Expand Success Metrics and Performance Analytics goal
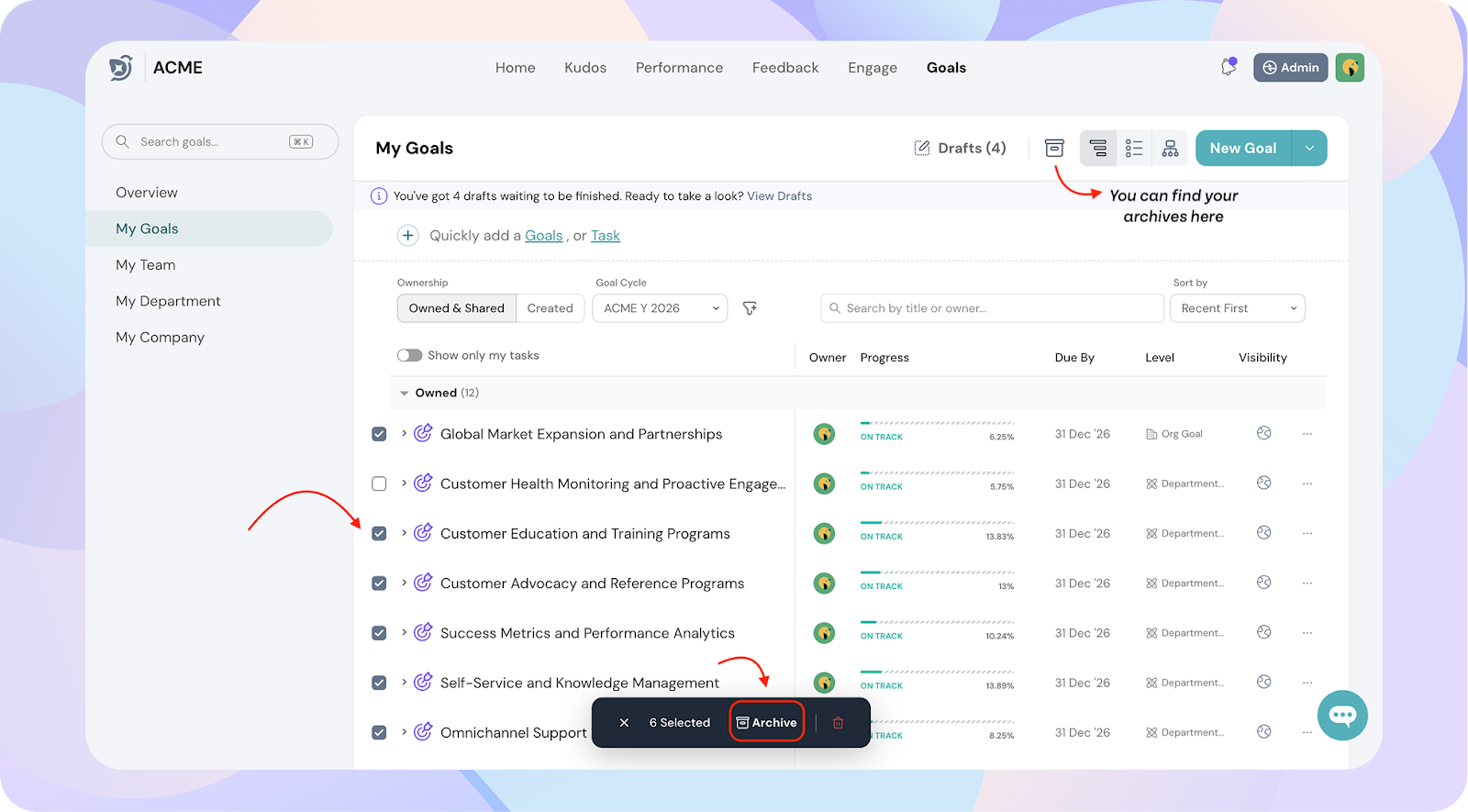The image size is (1468, 812). point(404,632)
